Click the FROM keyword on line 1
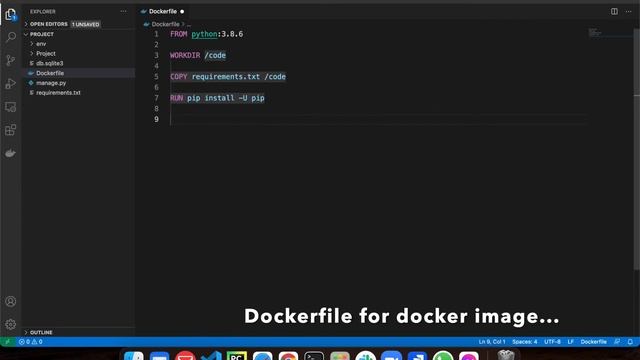The image size is (640, 360). [x=178, y=34]
